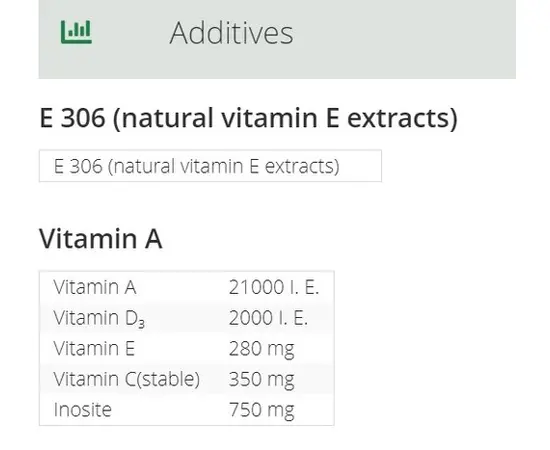
Task: Click the 350 mg value
Action: pyautogui.click(x=261, y=380)
